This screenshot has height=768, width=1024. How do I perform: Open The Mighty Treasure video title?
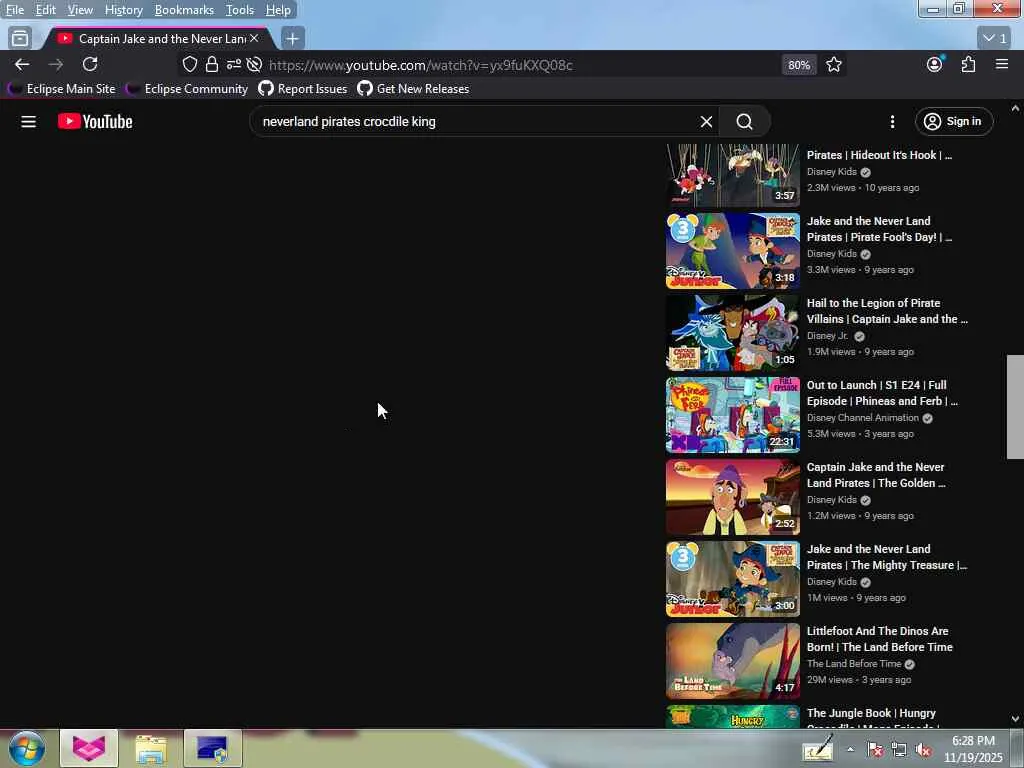click(x=886, y=557)
